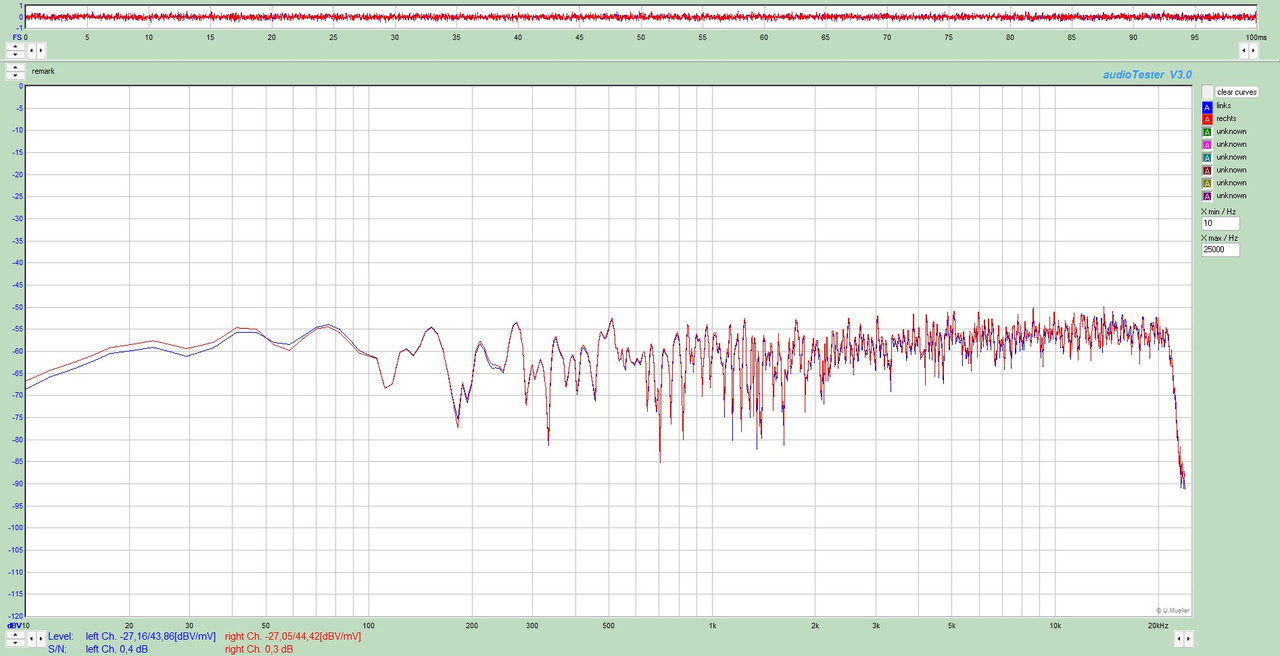Click the 'right Ch. 0,3 dB' S/N readout
Screen dimensions: 1280x656
click(259, 649)
